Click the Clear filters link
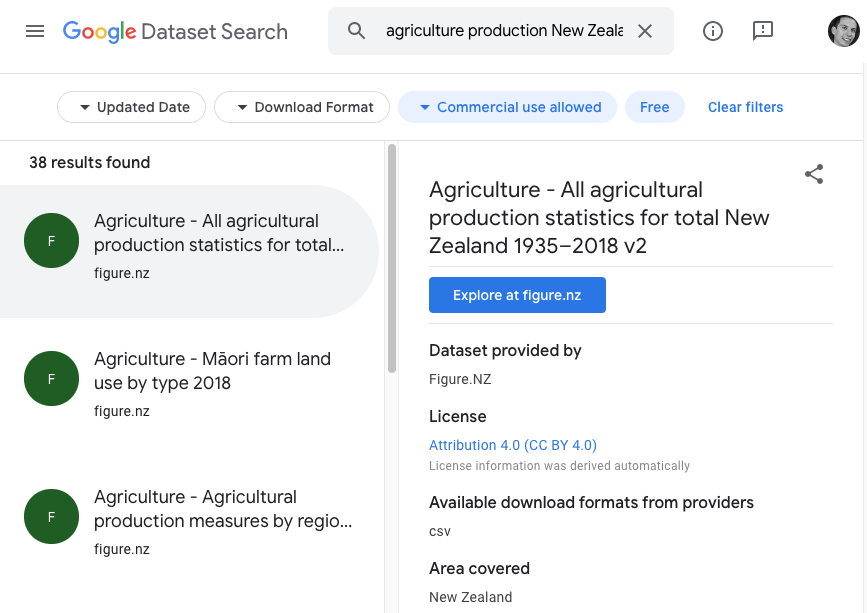This screenshot has height=613, width=867. [x=745, y=107]
